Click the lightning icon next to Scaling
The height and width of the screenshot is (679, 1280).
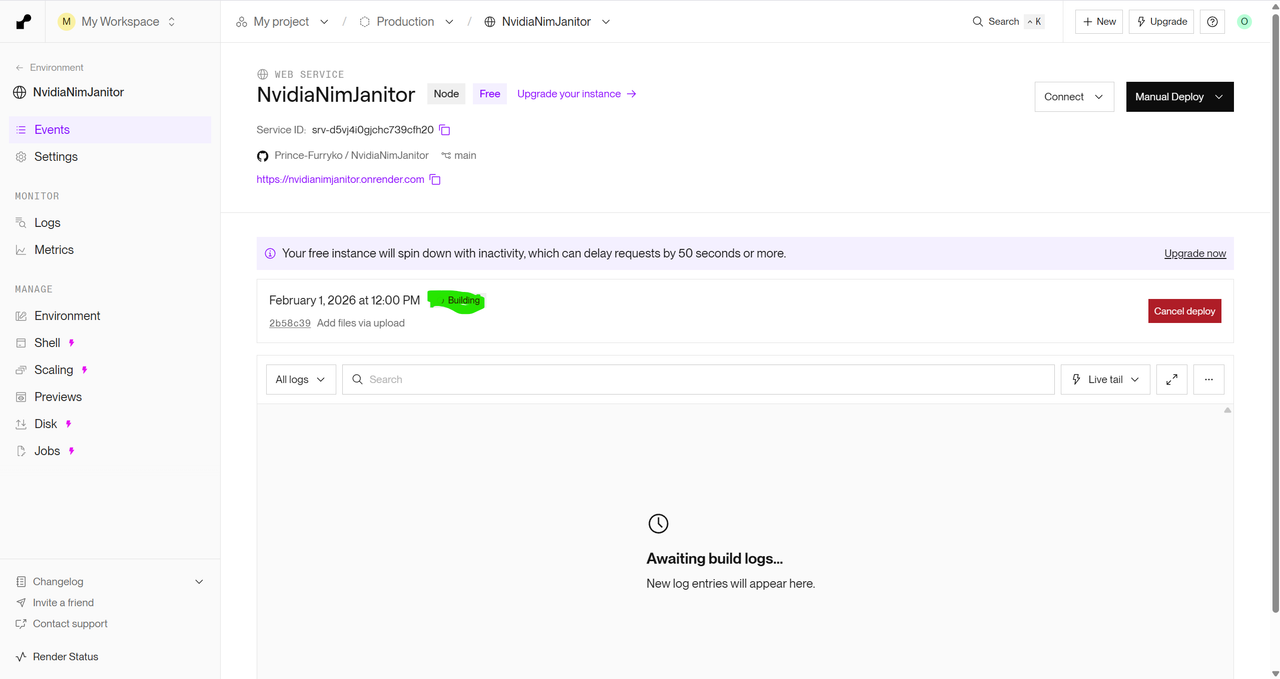[x=85, y=370]
